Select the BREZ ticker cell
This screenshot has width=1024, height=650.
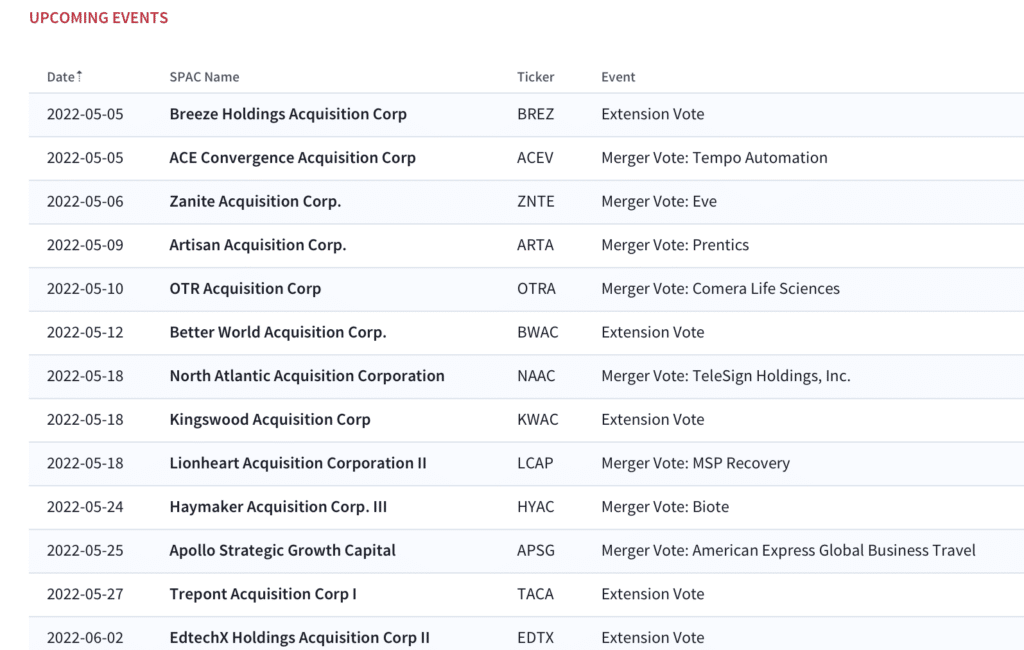click(536, 114)
